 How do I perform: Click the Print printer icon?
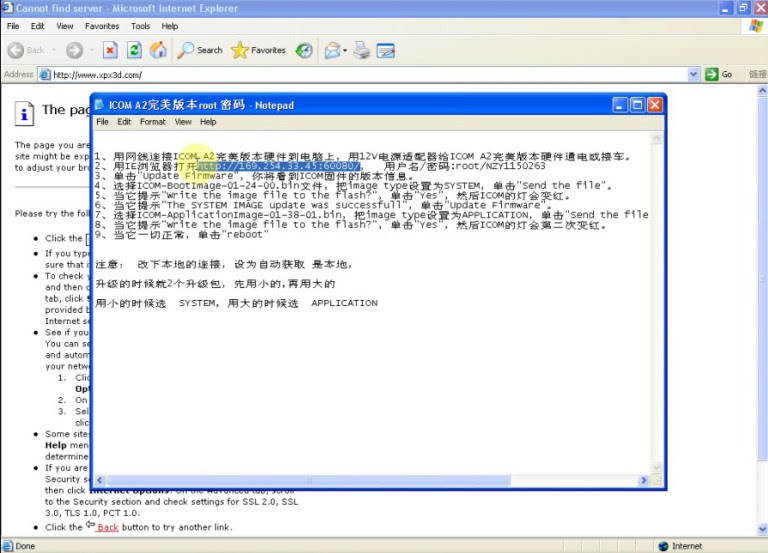362,50
